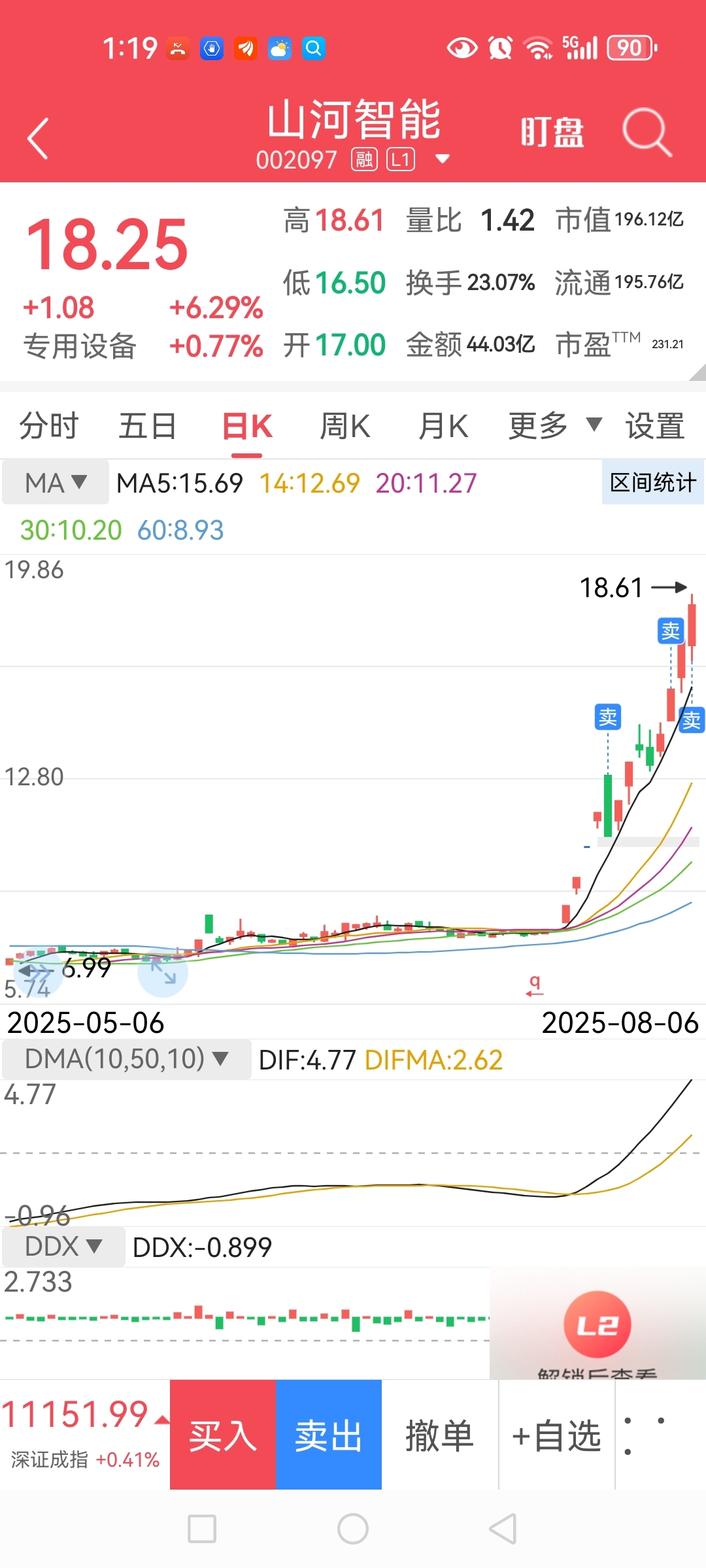The image size is (706, 1568).
Task: Expand stock code dropdown triangle
Action: tap(443, 159)
